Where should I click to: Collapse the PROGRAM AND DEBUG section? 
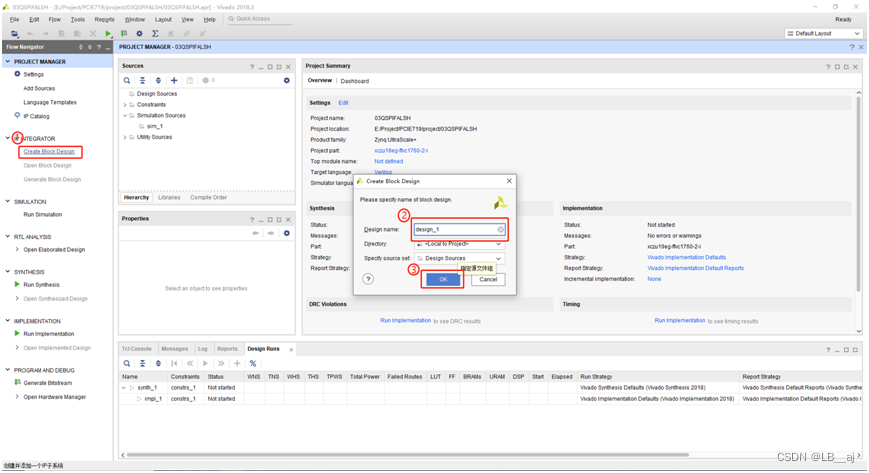click(8, 370)
